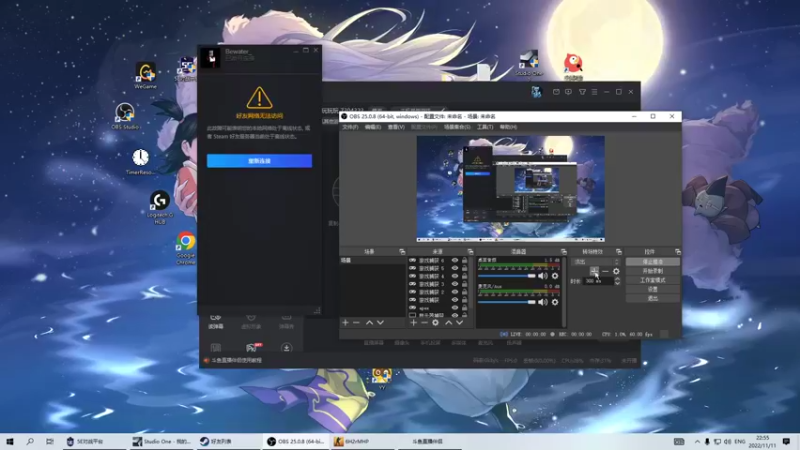The height and width of the screenshot is (450, 800).
Task: Toggle visibility of 游戏捕获 2 source
Action: pos(455,292)
